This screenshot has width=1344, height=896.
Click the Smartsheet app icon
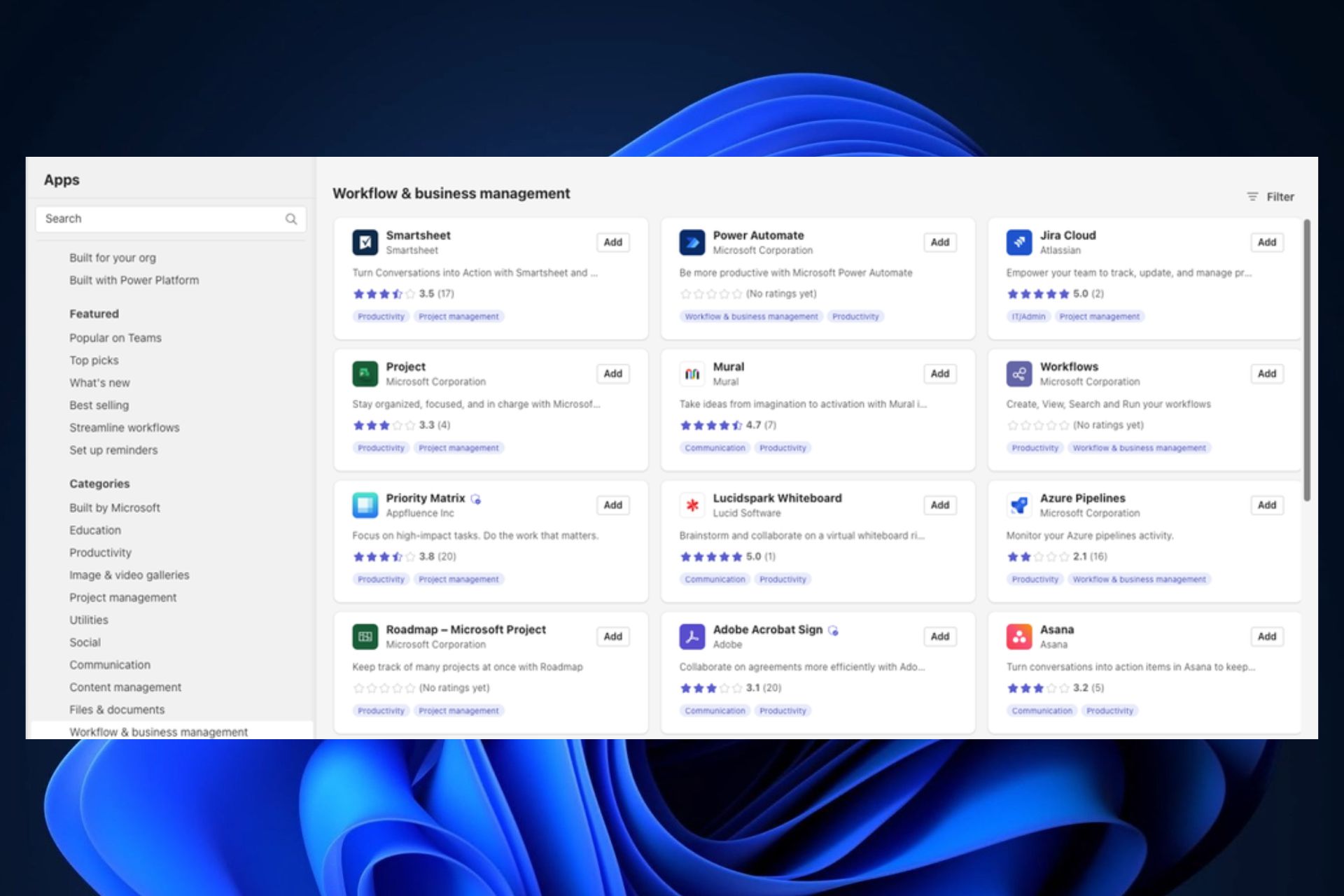[365, 242]
